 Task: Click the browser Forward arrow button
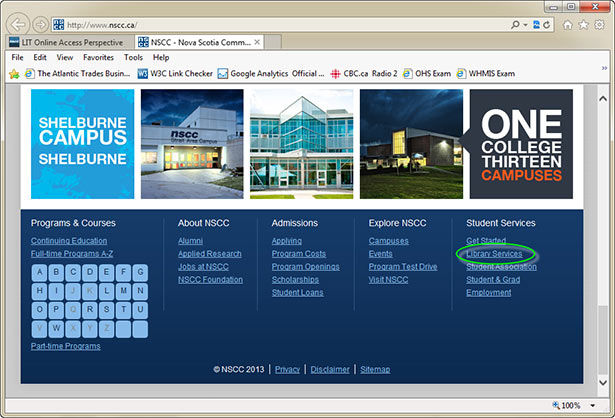click(x=40, y=23)
